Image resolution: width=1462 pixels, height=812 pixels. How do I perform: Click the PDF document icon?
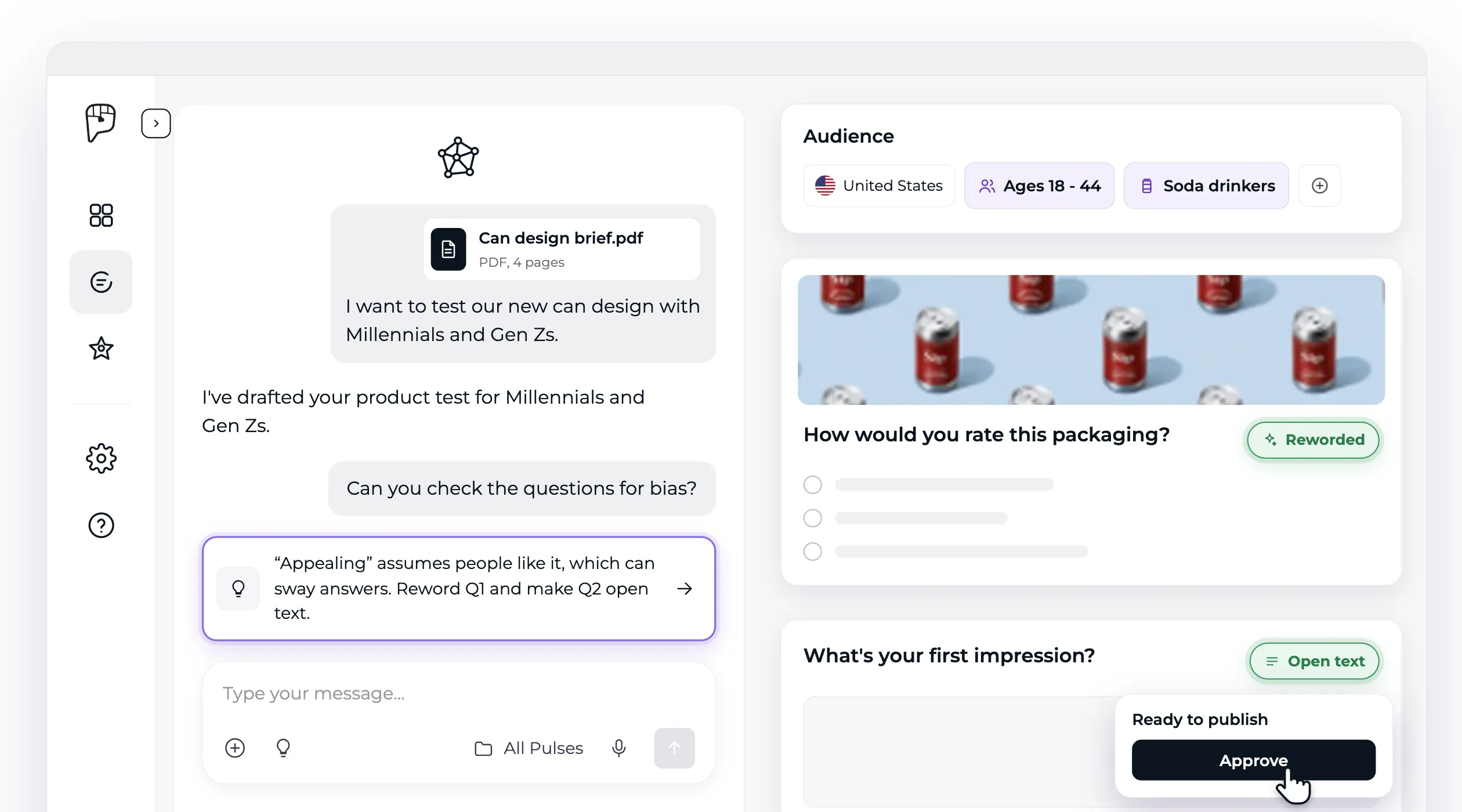[x=448, y=249]
